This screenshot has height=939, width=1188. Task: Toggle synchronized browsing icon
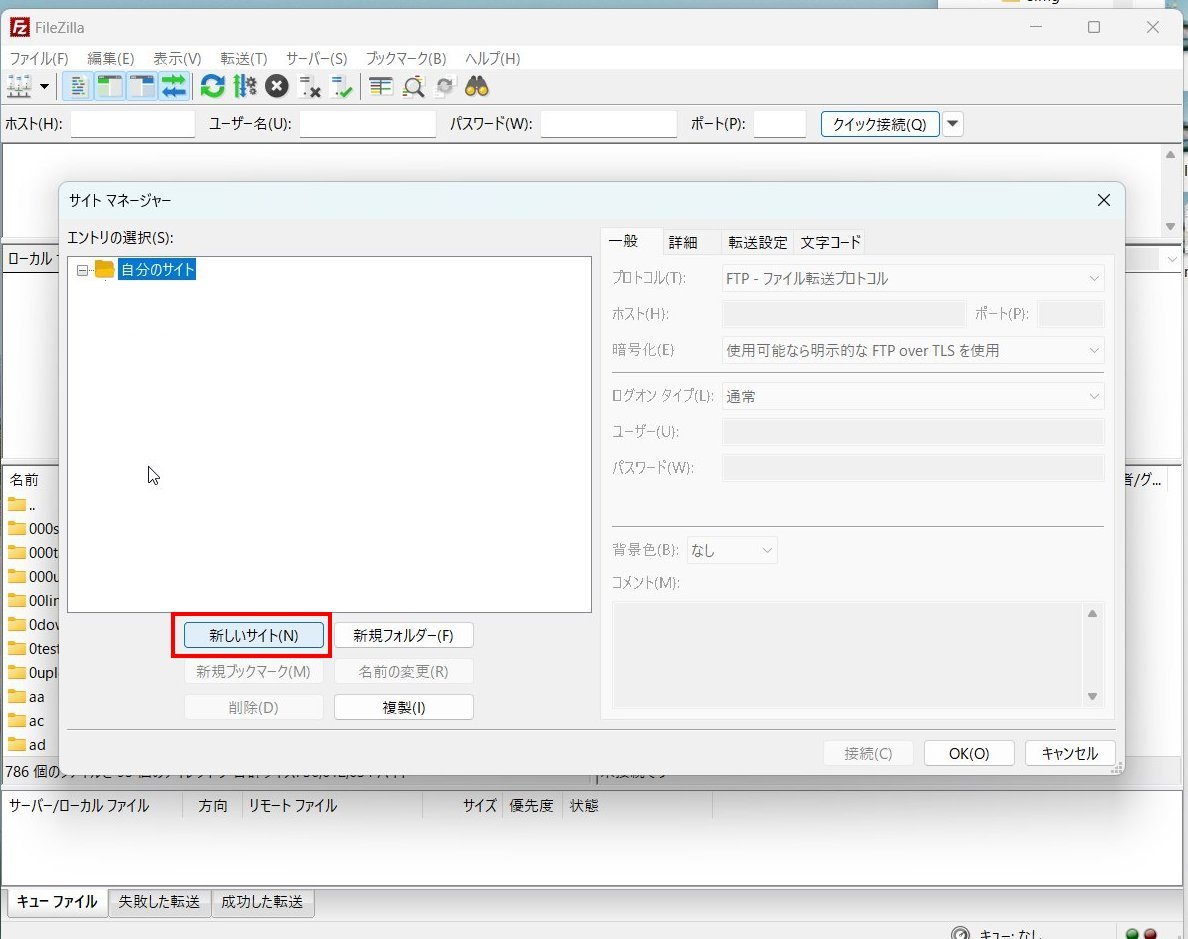(445, 87)
